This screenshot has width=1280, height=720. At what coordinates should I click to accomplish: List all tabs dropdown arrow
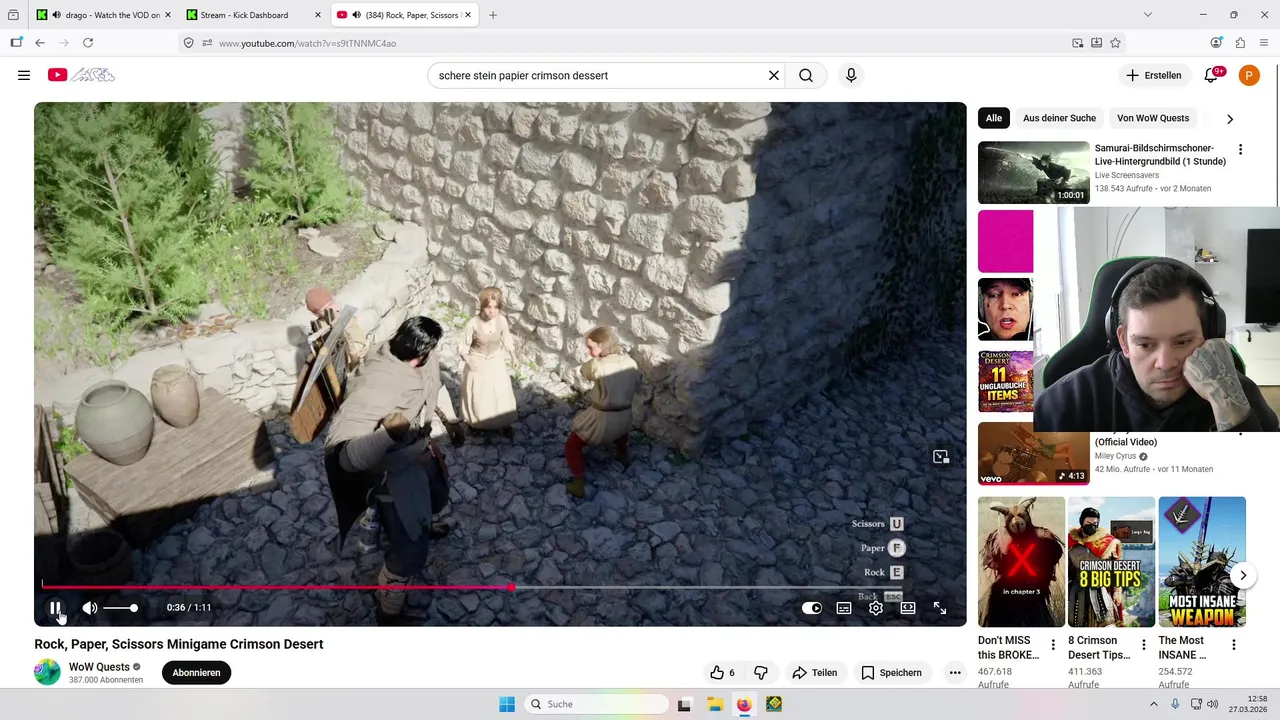tap(1147, 15)
